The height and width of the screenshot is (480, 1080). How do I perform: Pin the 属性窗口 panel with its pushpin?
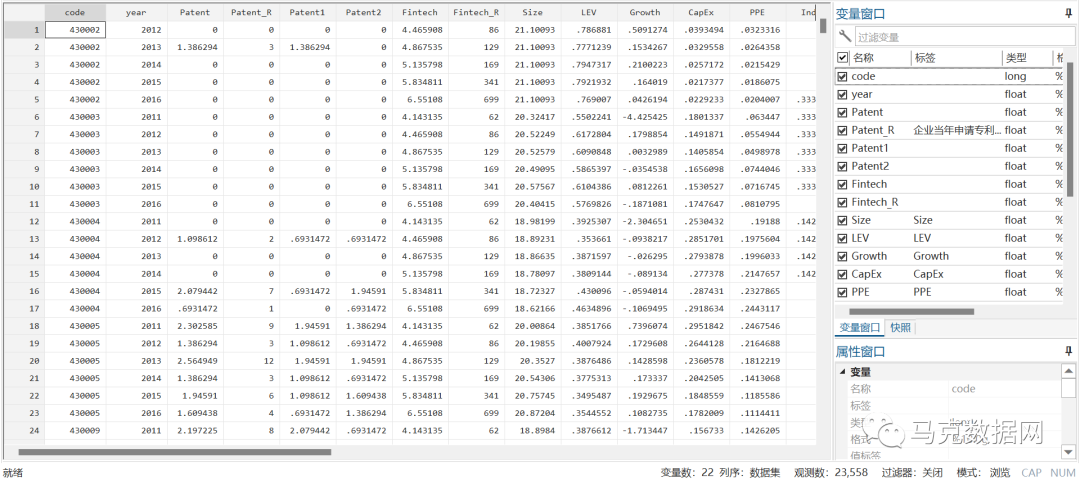click(1067, 352)
